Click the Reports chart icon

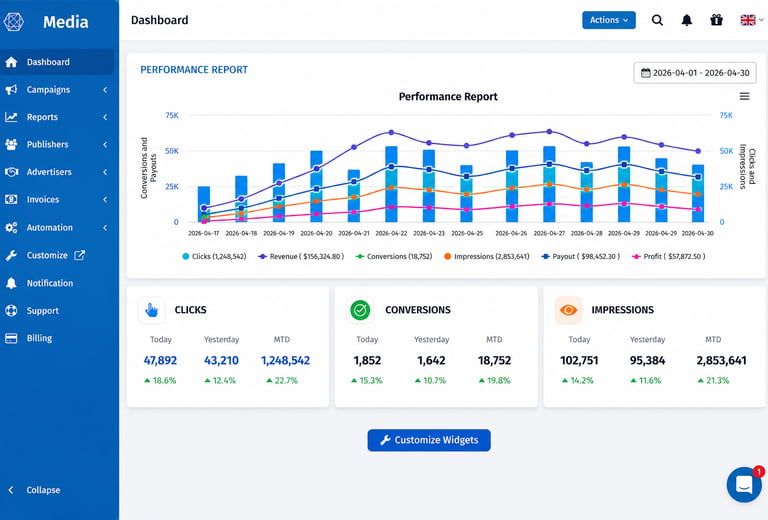pyautogui.click(x=11, y=117)
